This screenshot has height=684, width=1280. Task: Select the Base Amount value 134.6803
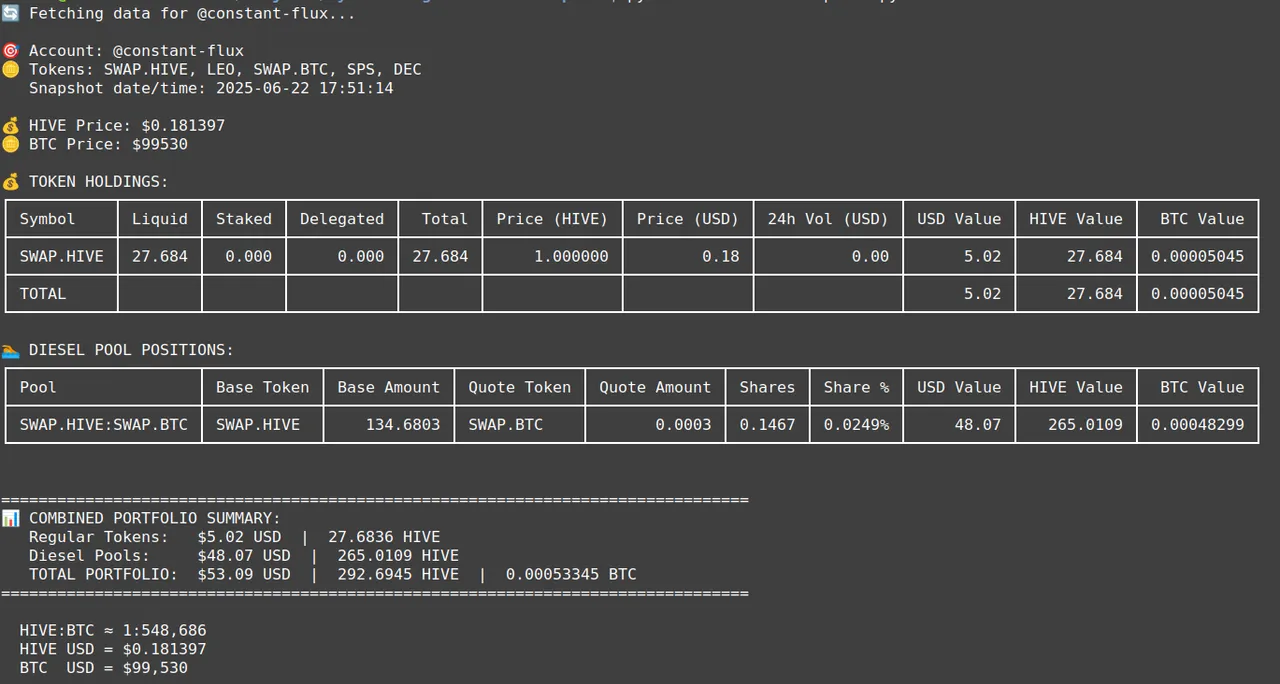point(403,424)
